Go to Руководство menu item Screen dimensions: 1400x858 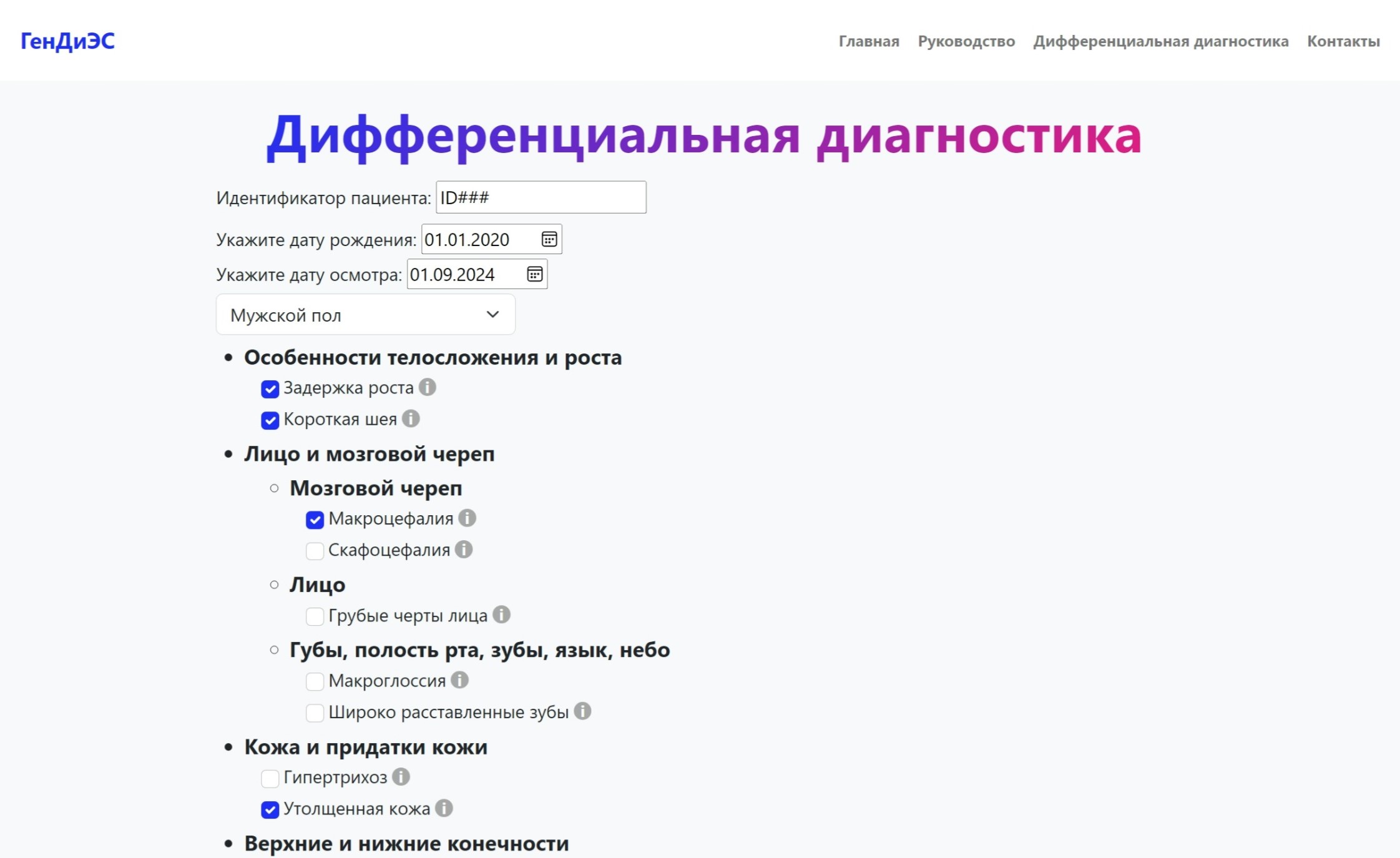(966, 41)
